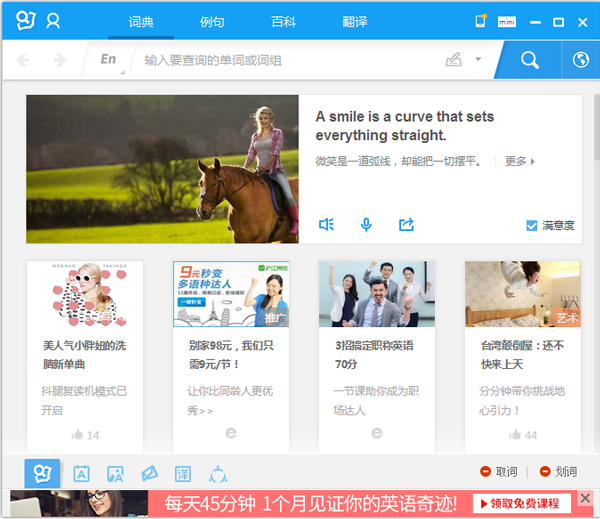Expand dropdown arrow beside handwriting icon

(x=479, y=60)
